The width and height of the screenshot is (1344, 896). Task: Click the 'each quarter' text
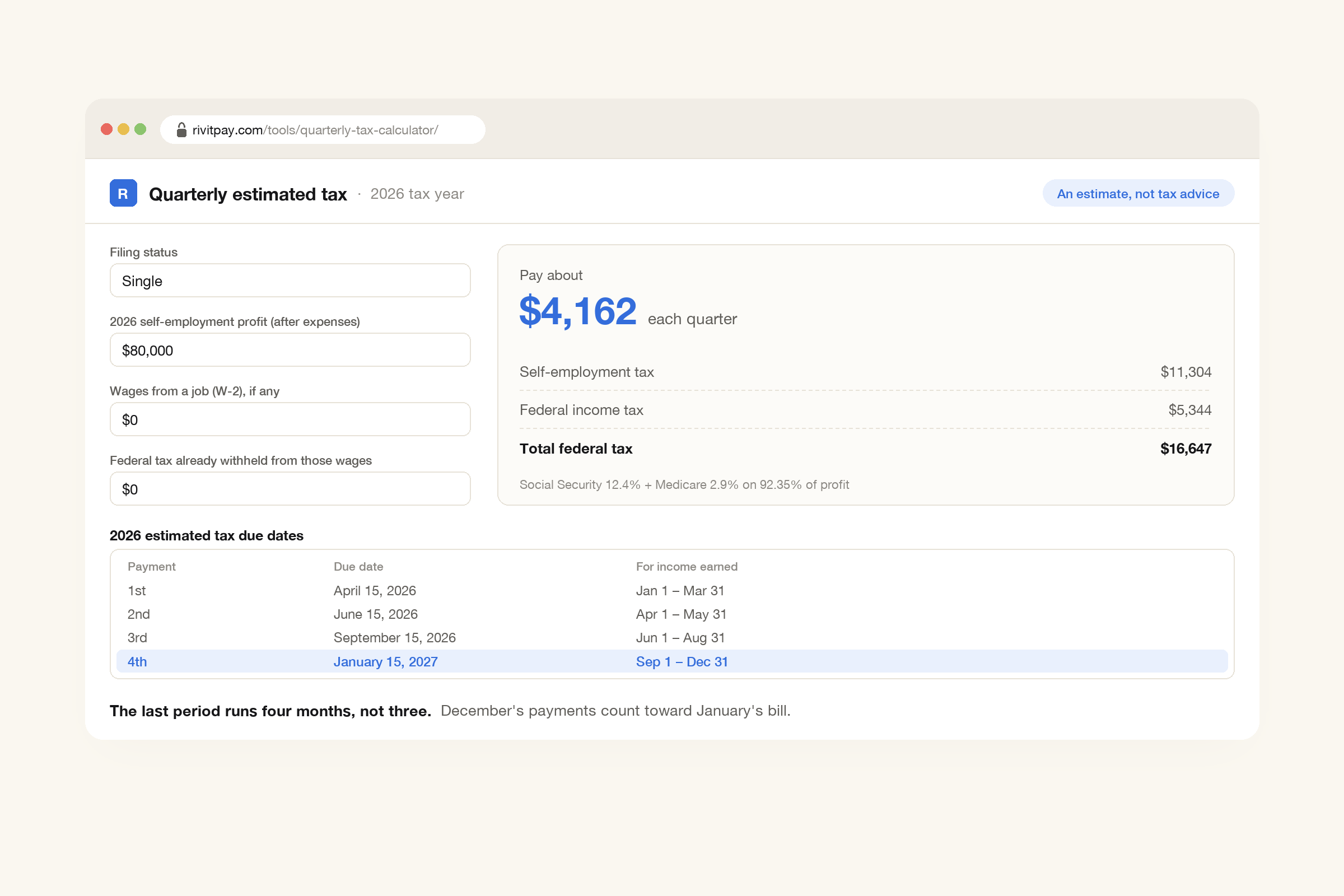693,319
